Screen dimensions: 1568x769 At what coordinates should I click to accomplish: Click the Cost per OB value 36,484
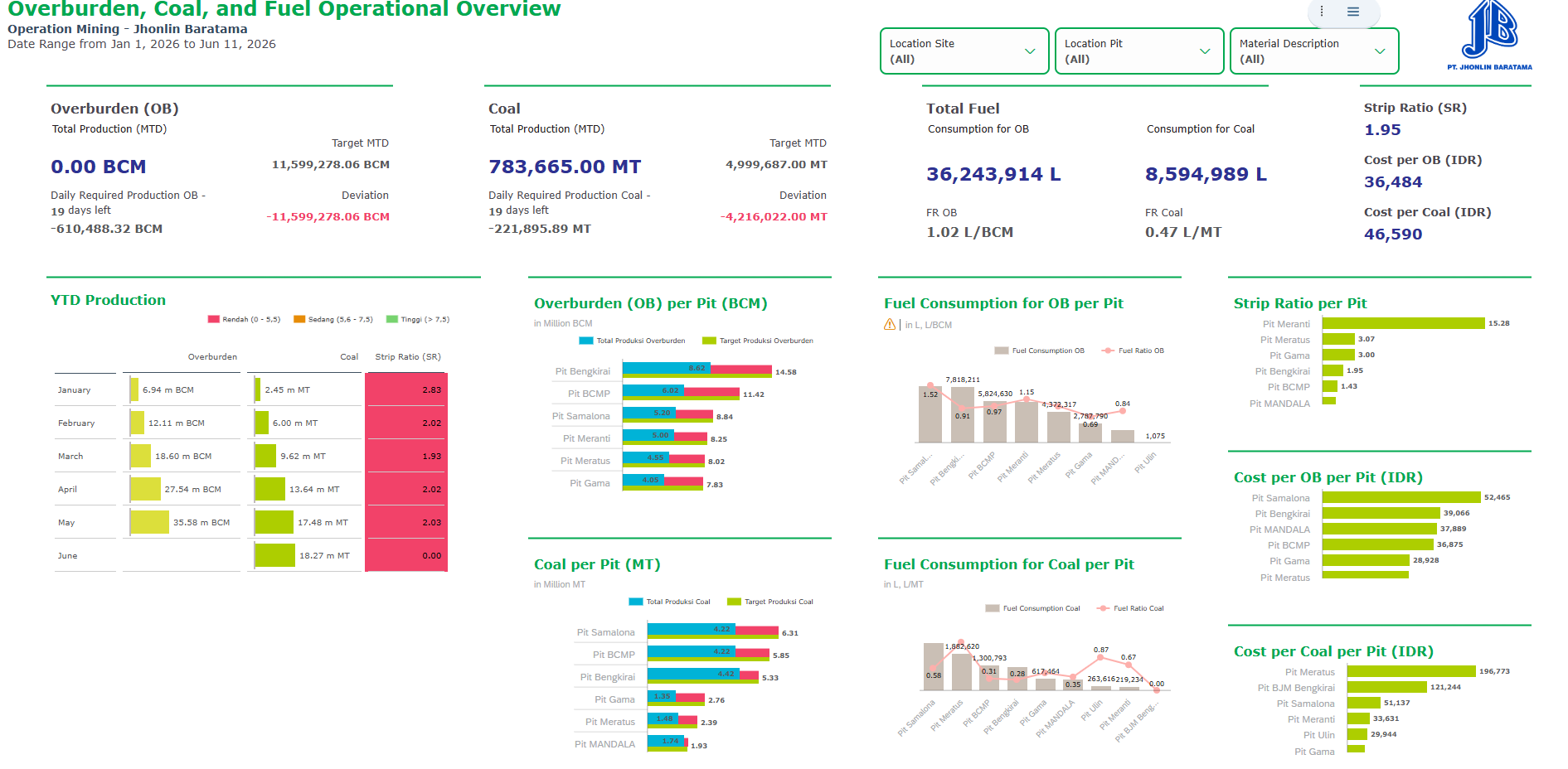[1393, 182]
